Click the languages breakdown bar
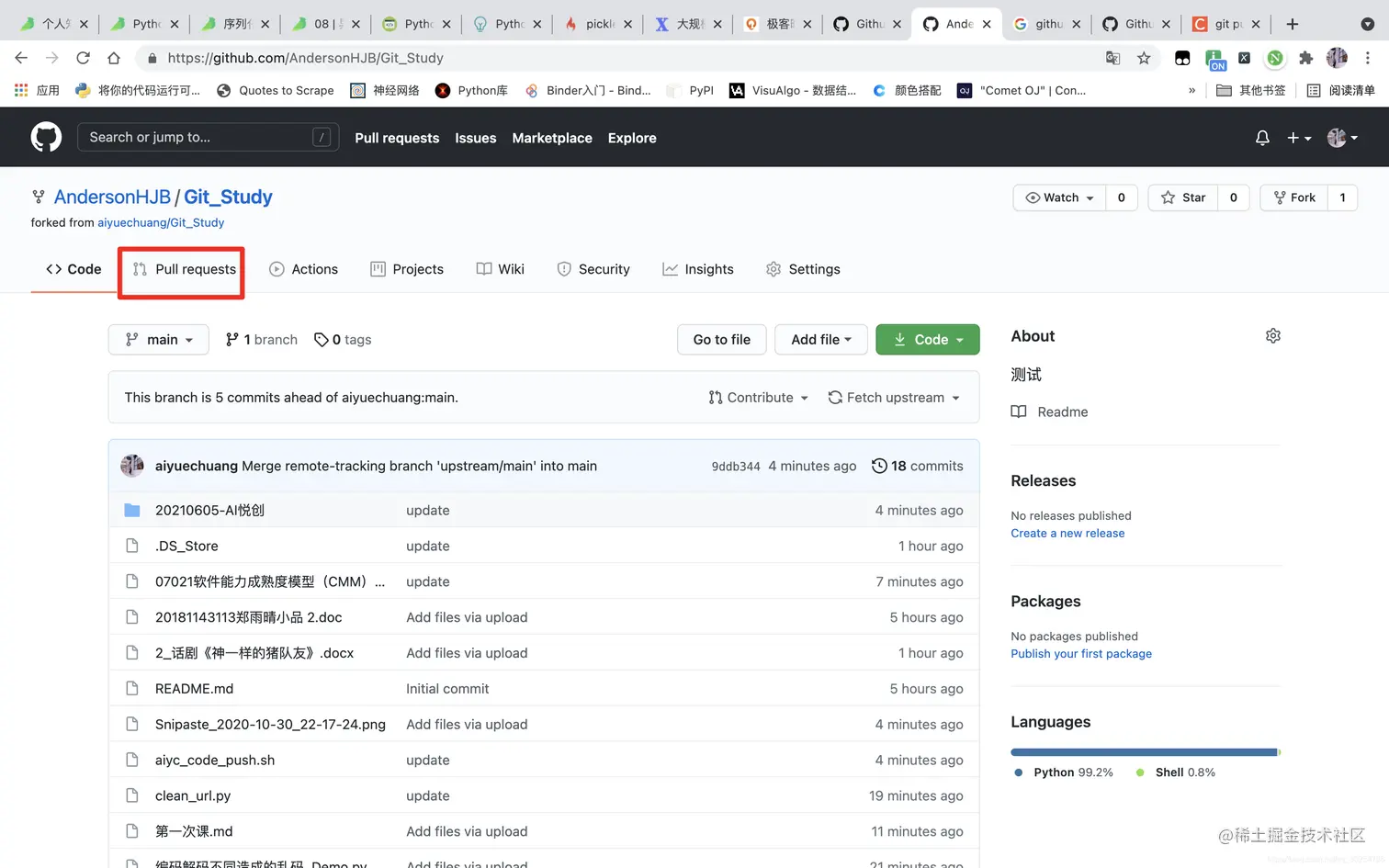 click(1146, 752)
